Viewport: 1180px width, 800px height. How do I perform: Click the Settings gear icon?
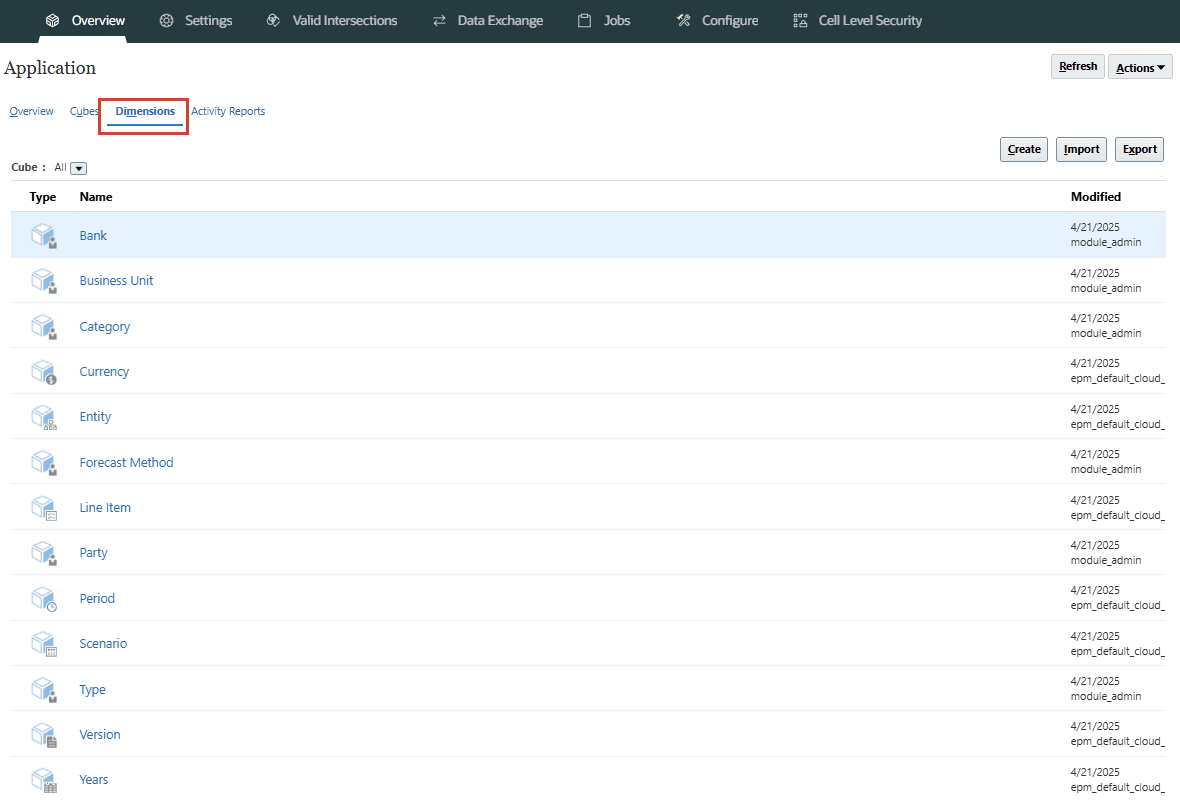(x=166, y=20)
